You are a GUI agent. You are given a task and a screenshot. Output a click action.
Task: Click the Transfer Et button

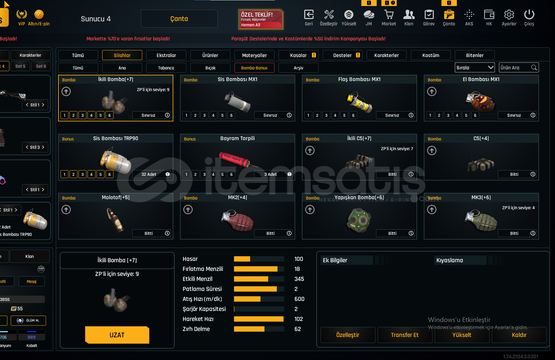tap(405, 335)
